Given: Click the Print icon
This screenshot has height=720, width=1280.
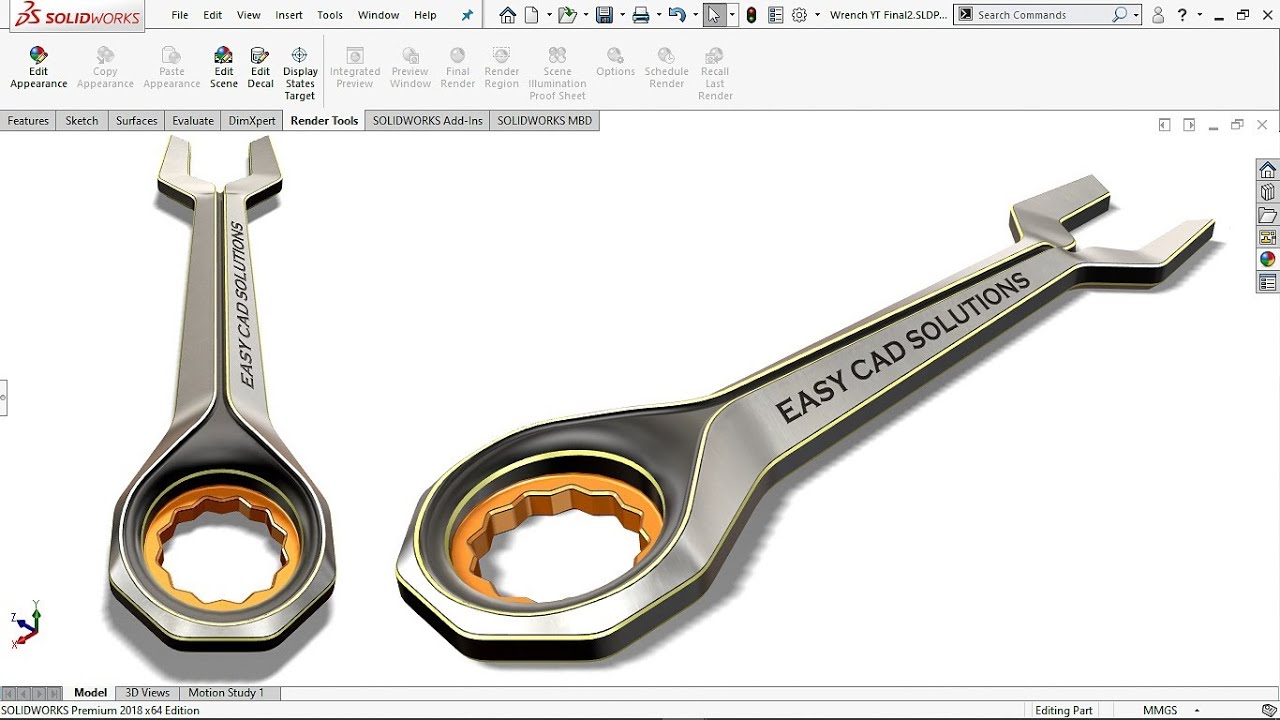Looking at the screenshot, I should (641, 15).
